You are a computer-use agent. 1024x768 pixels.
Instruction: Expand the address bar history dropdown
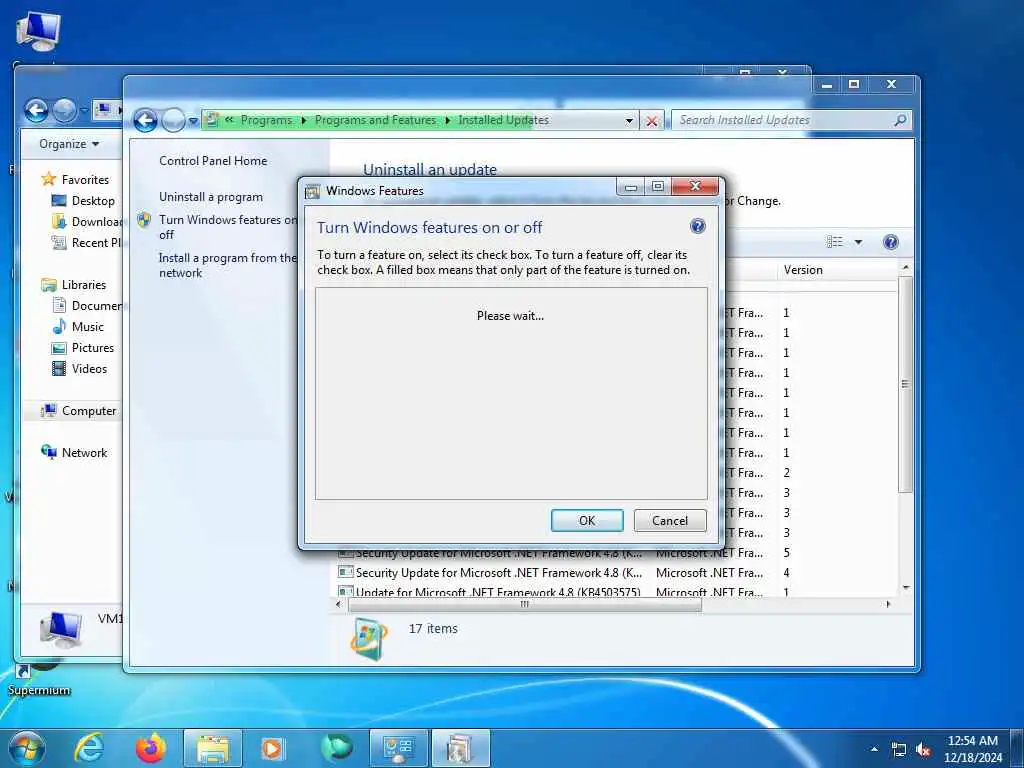click(x=629, y=121)
